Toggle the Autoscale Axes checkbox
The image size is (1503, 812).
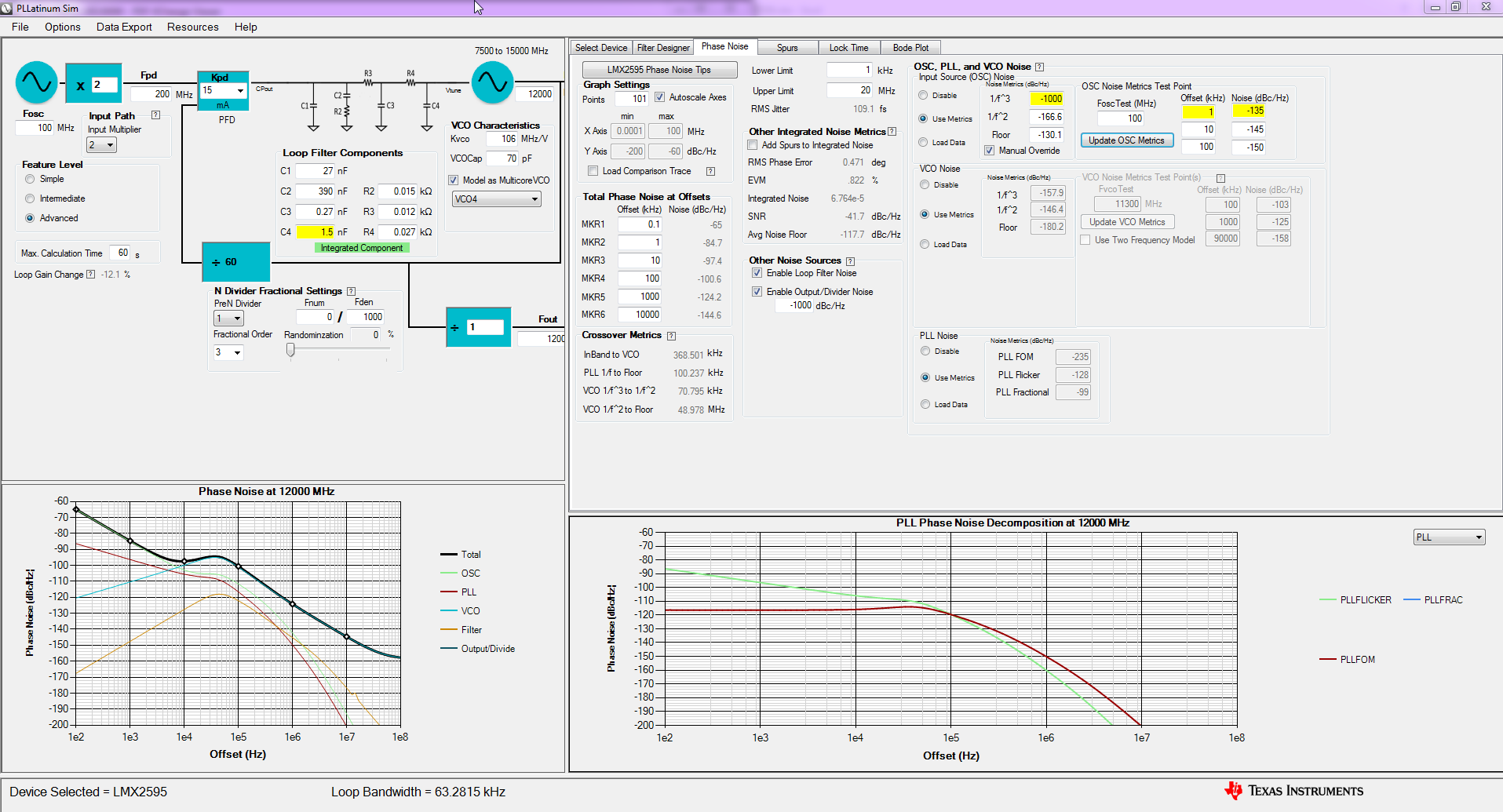pos(660,97)
